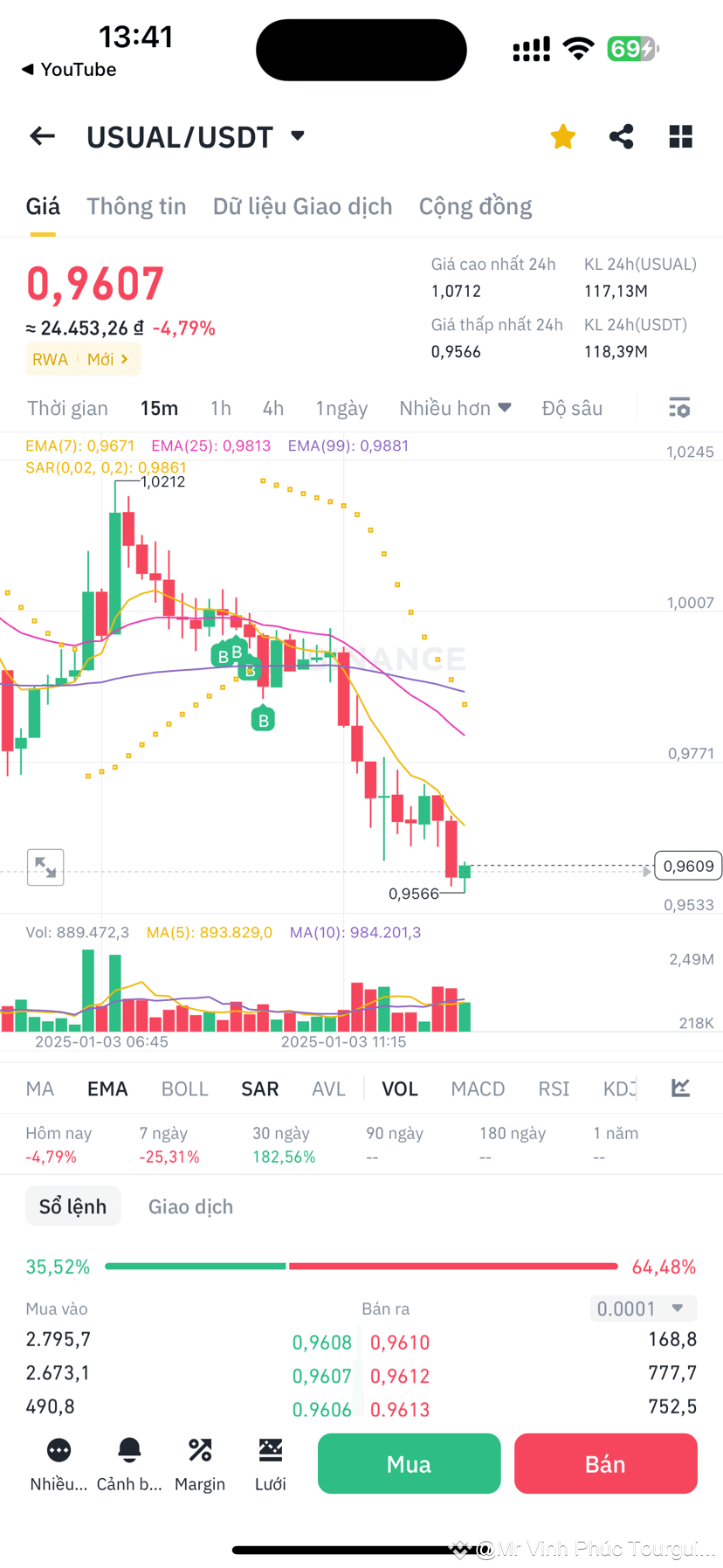Toggle the EMA indicator overlay
Screen dimensions: 723x1568
(107, 1088)
